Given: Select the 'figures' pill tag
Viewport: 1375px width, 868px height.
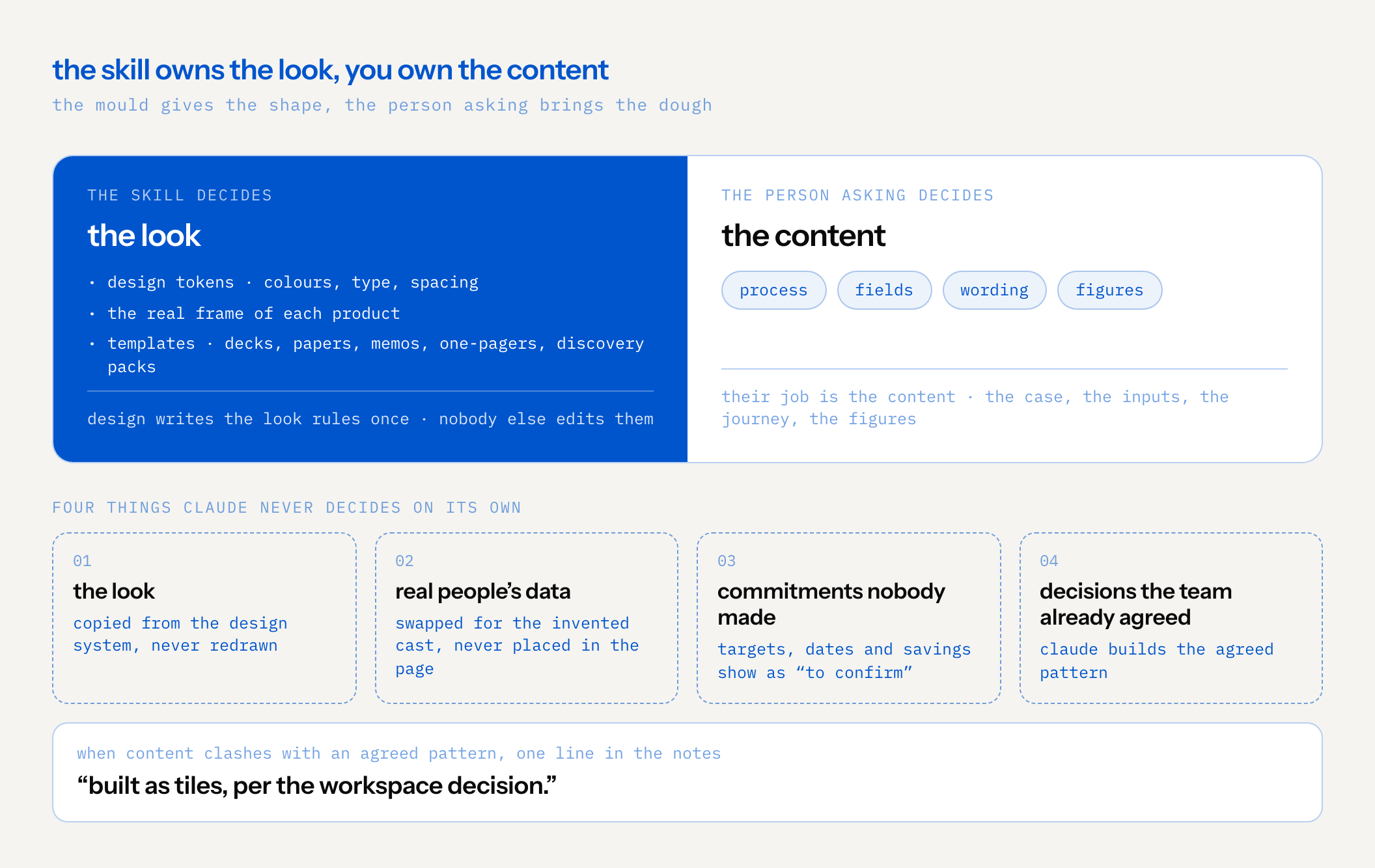Looking at the screenshot, I should [x=1109, y=290].
